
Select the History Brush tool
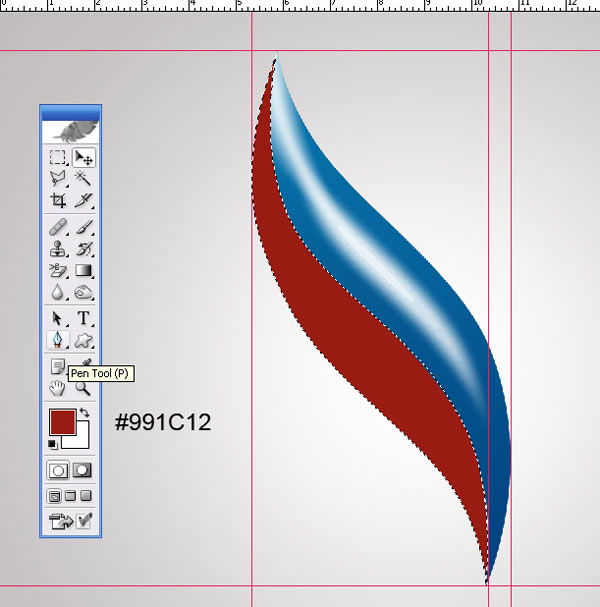point(83,249)
